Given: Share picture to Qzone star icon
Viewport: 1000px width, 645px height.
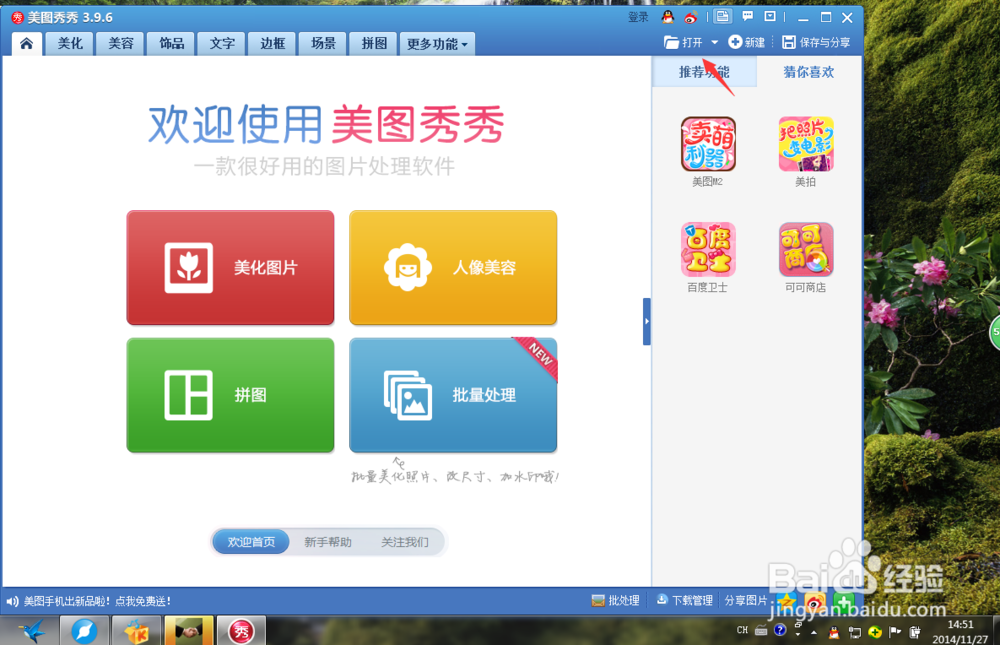Looking at the screenshot, I should point(788,602).
